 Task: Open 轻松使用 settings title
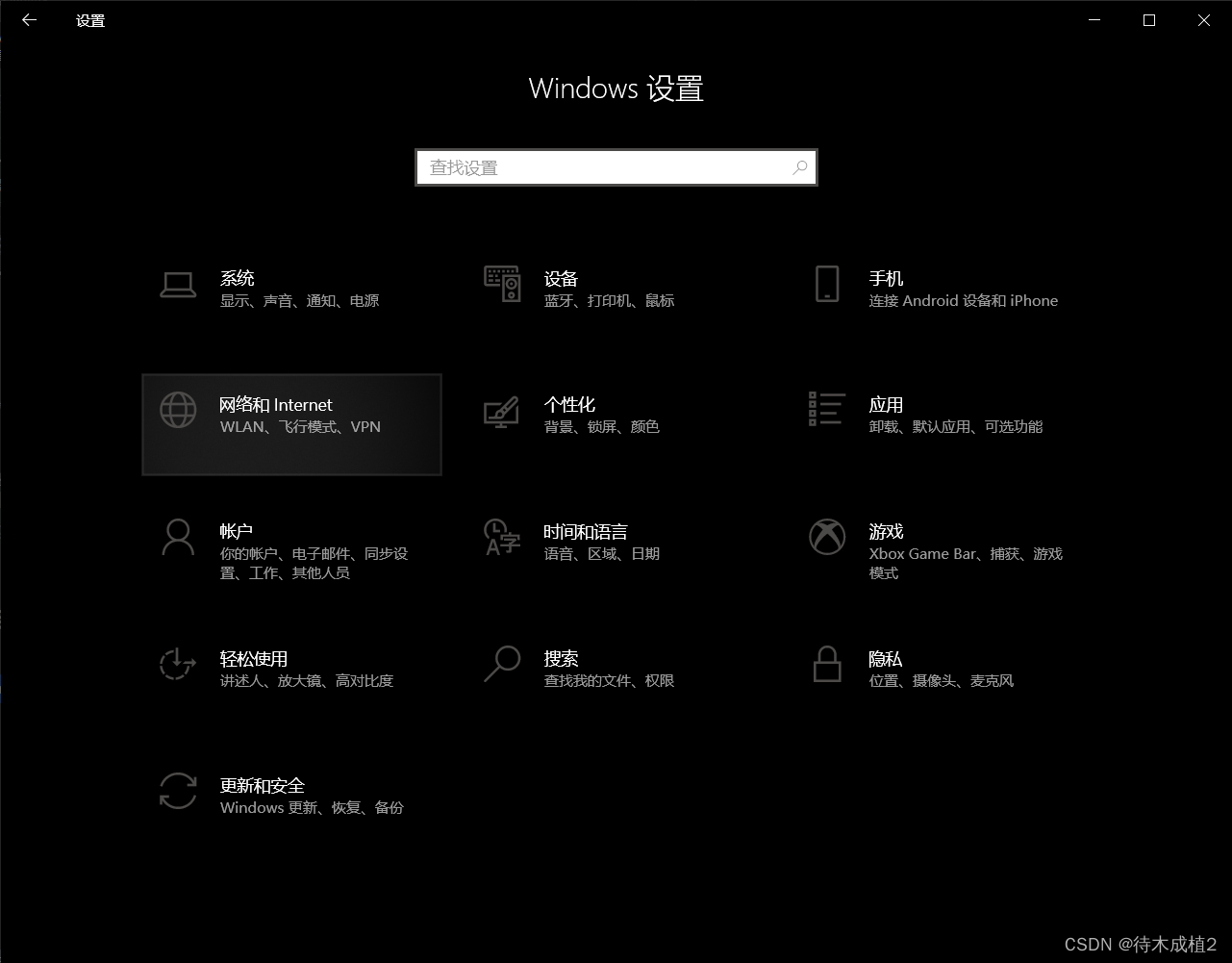tap(254, 658)
